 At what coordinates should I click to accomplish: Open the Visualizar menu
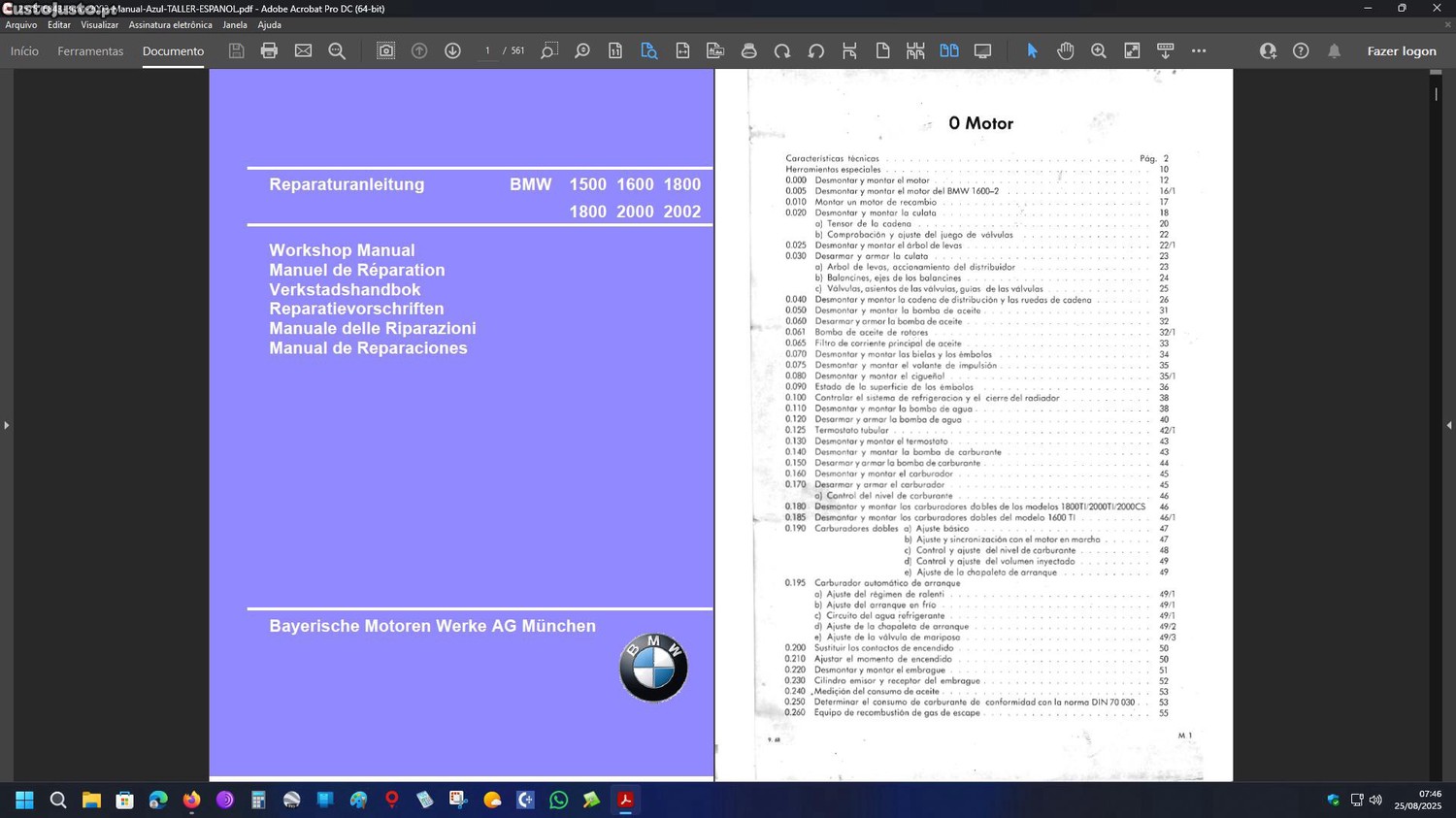pyautogui.click(x=99, y=25)
